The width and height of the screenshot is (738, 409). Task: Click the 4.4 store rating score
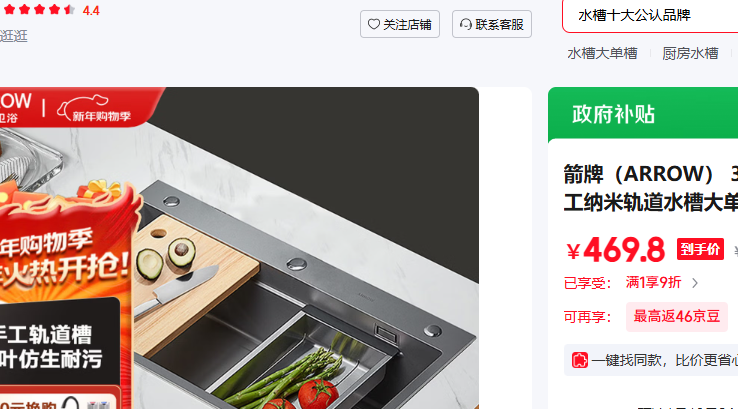point(91,10)
